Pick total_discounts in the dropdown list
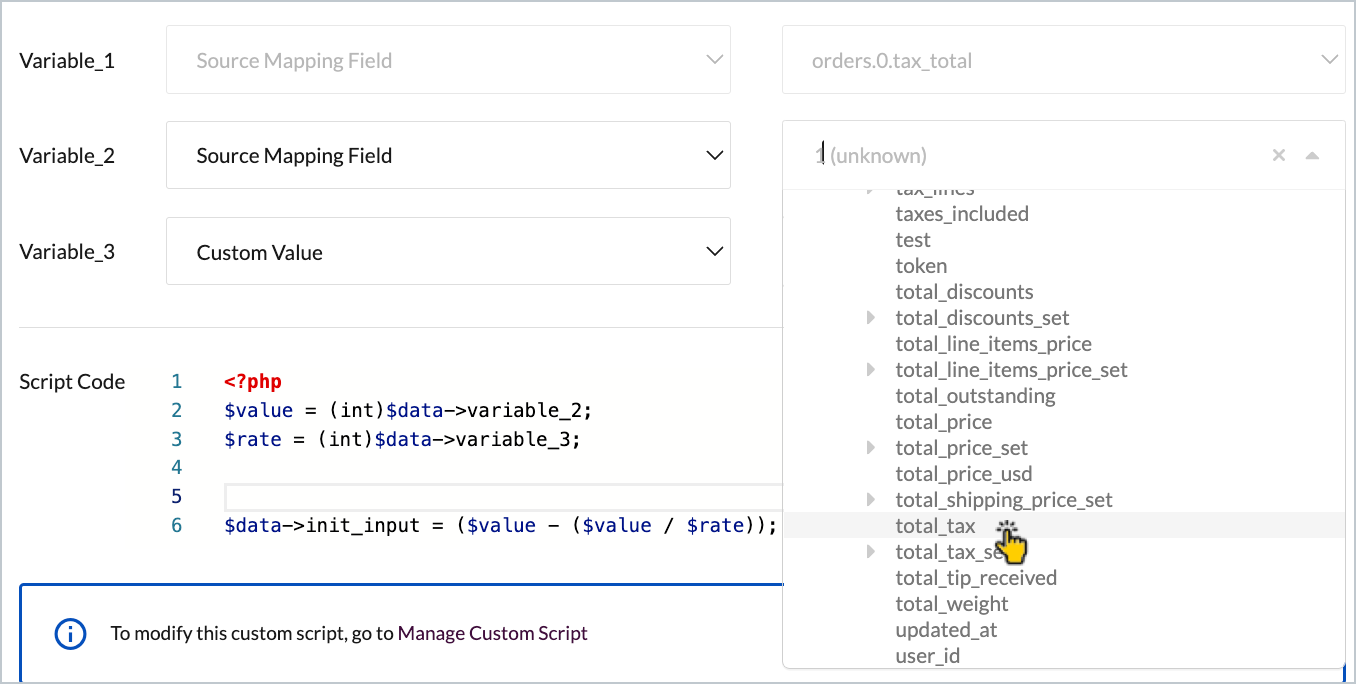 pyautogui.click(x=964, y=292)
